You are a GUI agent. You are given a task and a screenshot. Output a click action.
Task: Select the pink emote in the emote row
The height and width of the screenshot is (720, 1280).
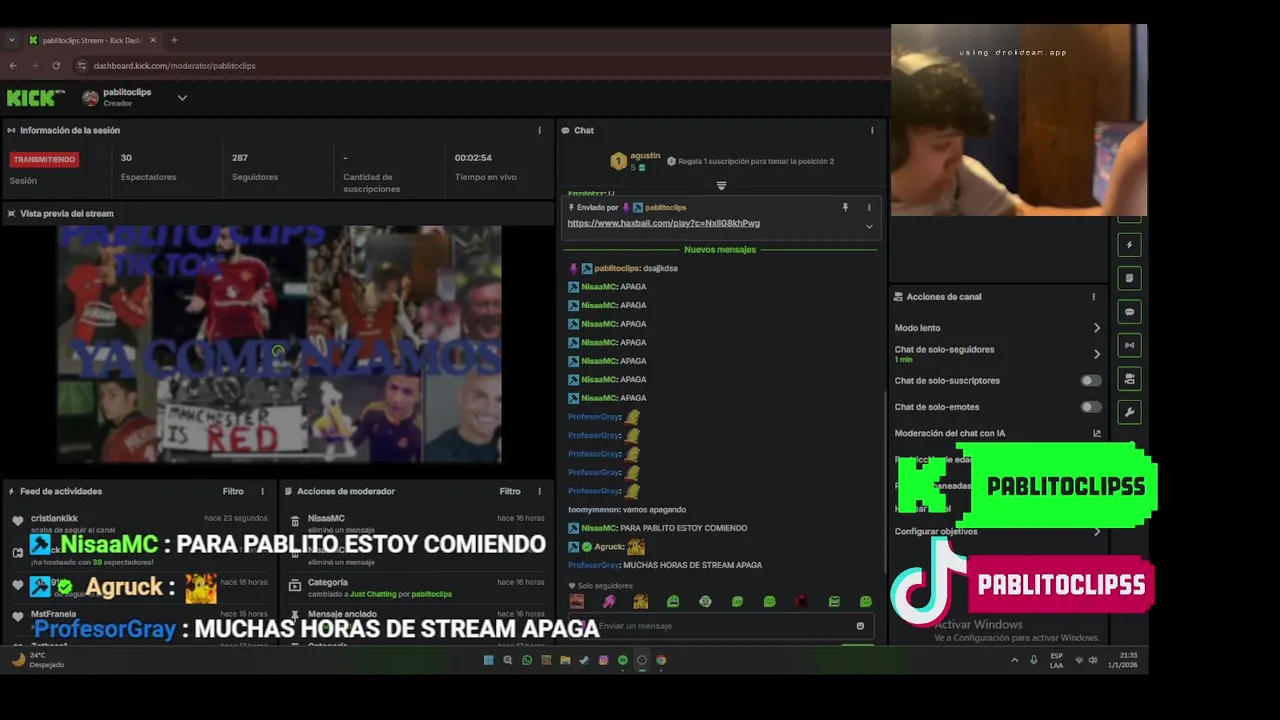coord(609,601)
